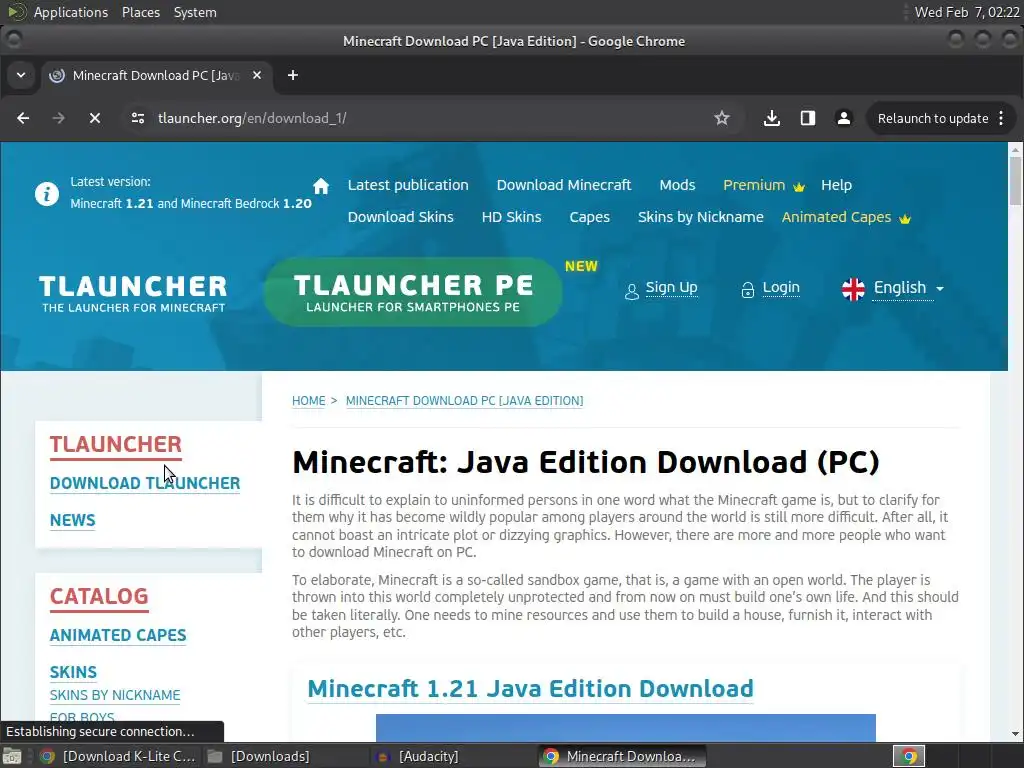Open Latest publication nav item

408,185
